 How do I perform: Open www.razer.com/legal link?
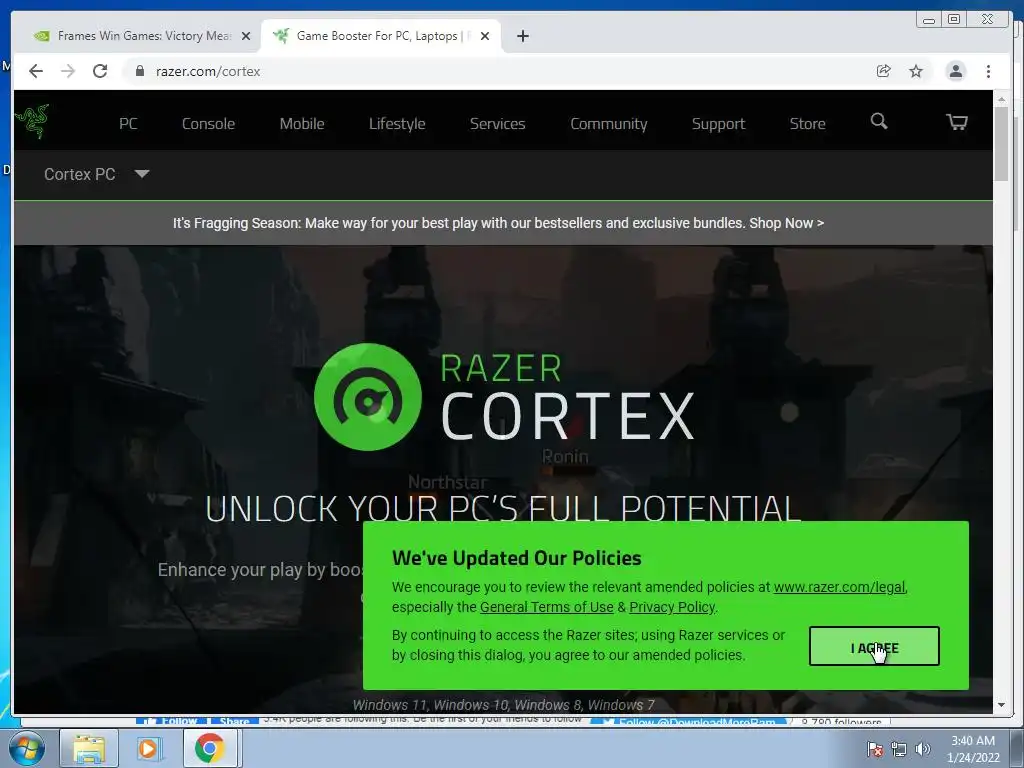[839, 587]
